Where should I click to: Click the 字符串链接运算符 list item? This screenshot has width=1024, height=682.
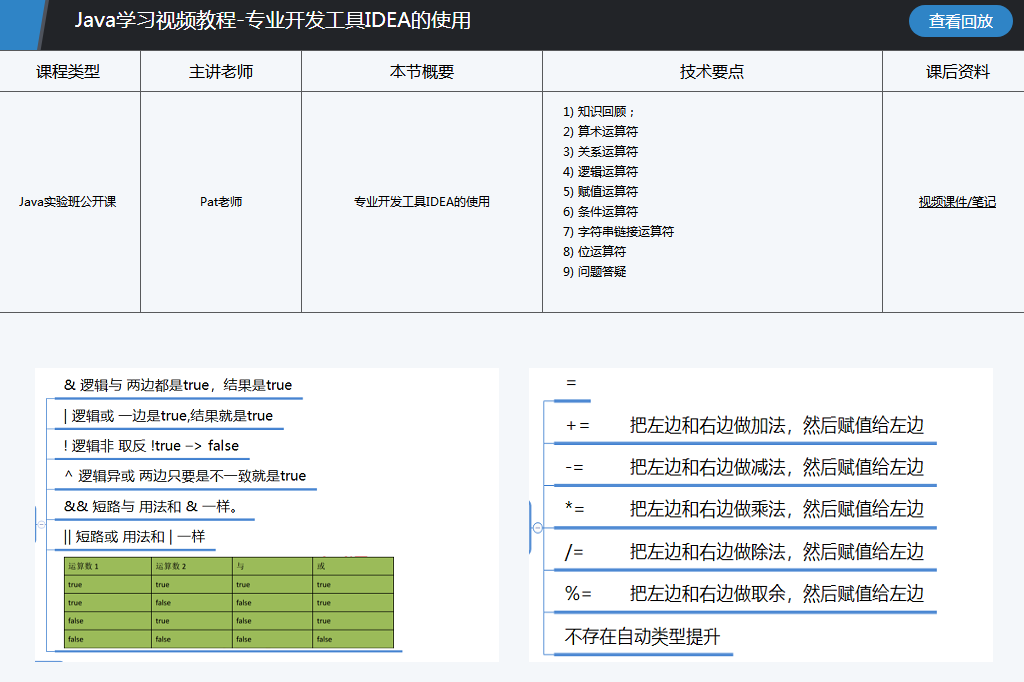click(625, 232)
